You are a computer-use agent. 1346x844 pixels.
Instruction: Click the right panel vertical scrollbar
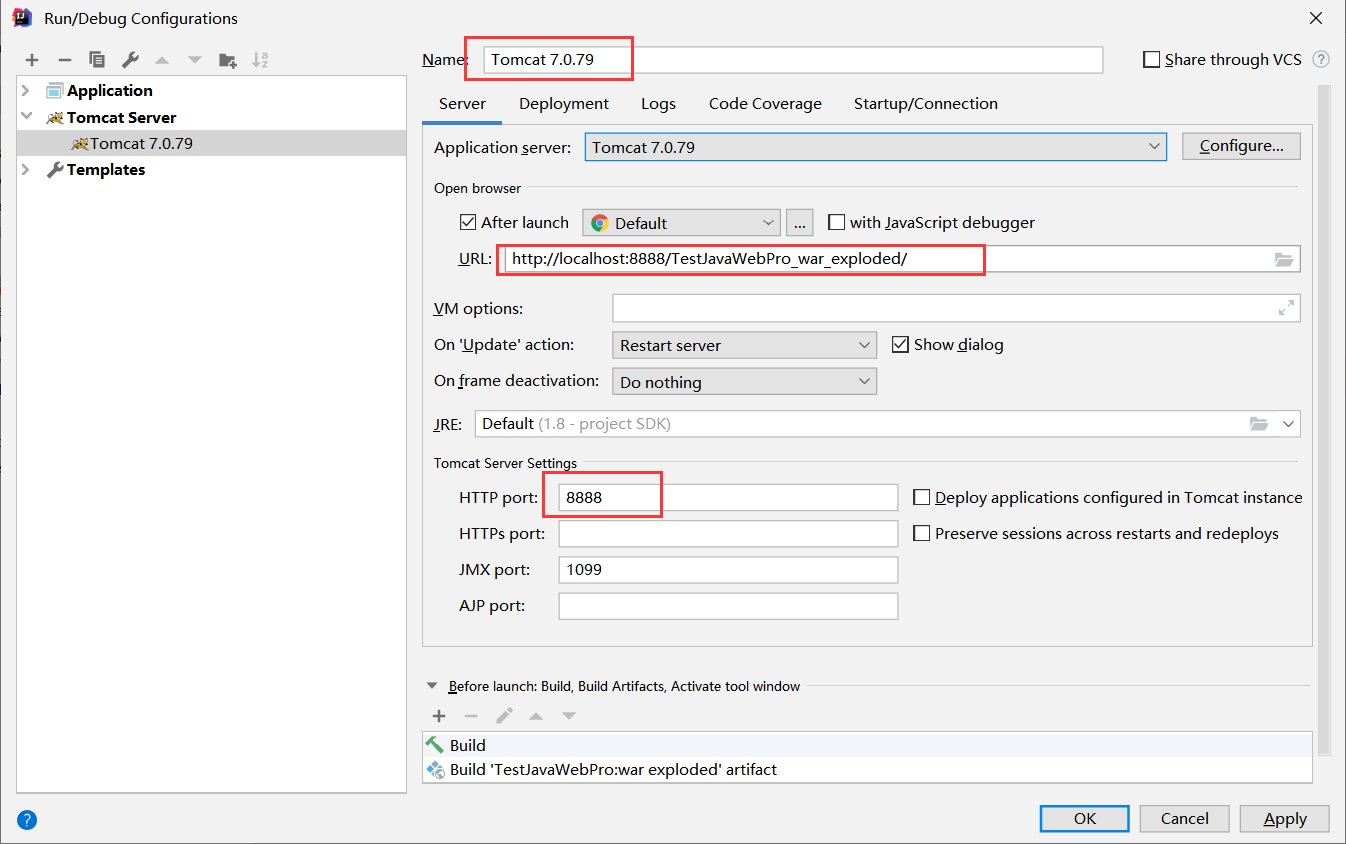[x=1325, y=420]
